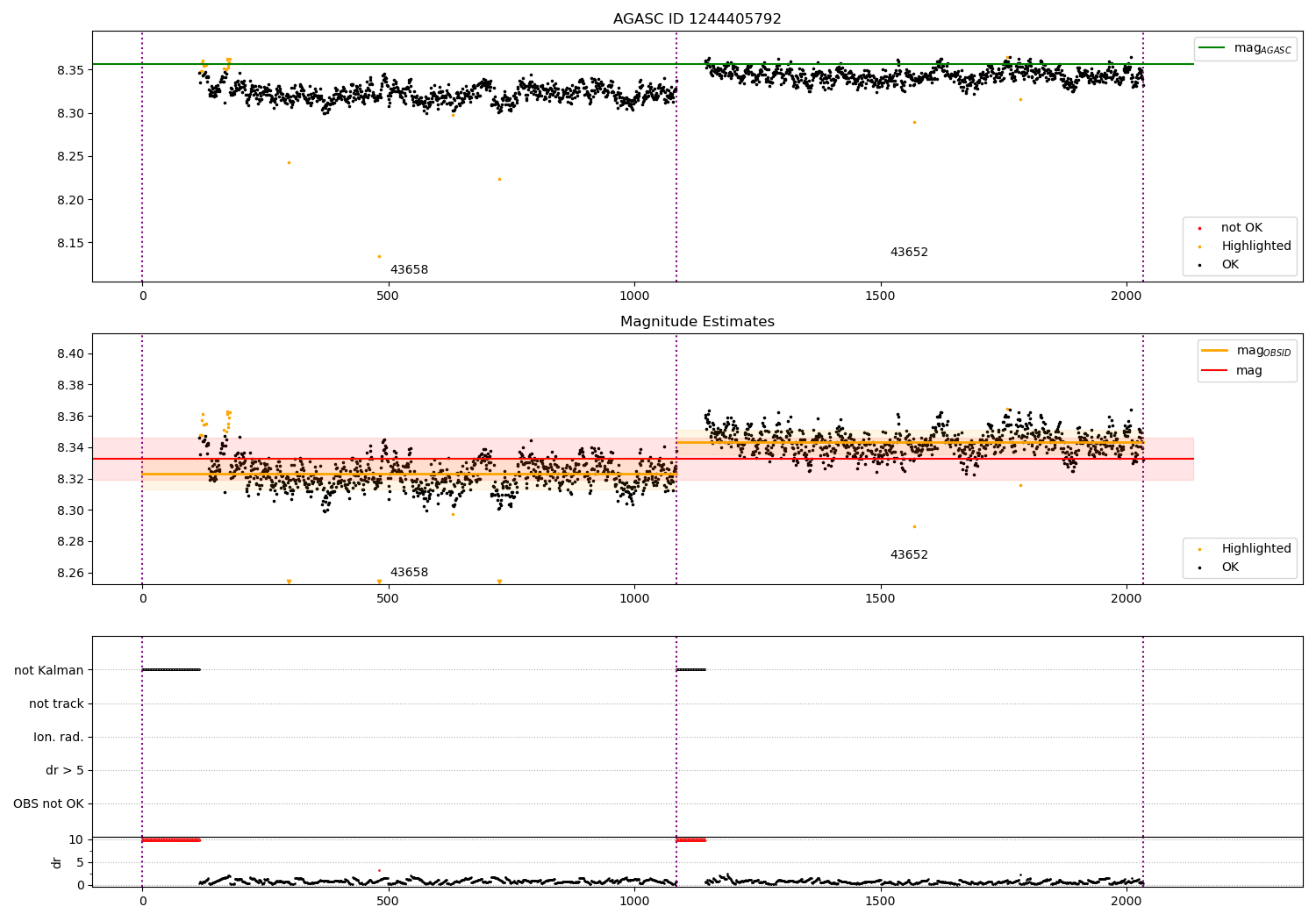Screen dimensions: 1316x921
Task: Click the "not Kalman" row label
Action: pos(49,670)
